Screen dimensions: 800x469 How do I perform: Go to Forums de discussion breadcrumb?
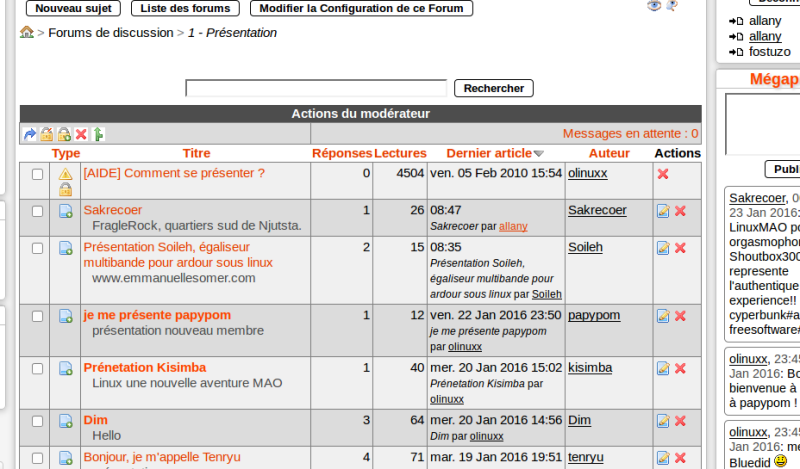coord(111,33)
